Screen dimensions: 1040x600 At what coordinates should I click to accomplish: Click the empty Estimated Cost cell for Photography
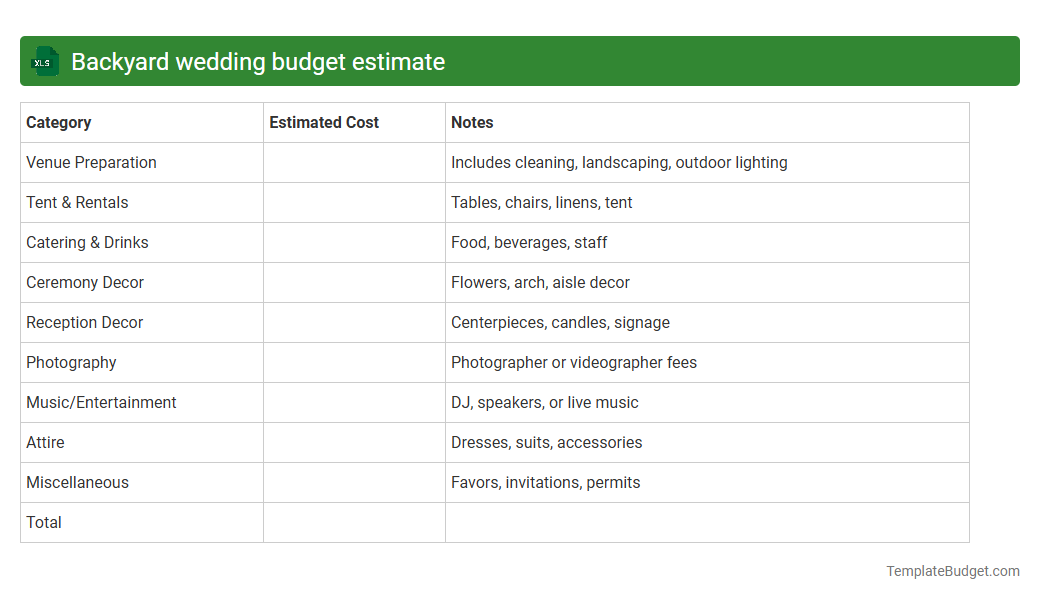[x=354, y=362]
